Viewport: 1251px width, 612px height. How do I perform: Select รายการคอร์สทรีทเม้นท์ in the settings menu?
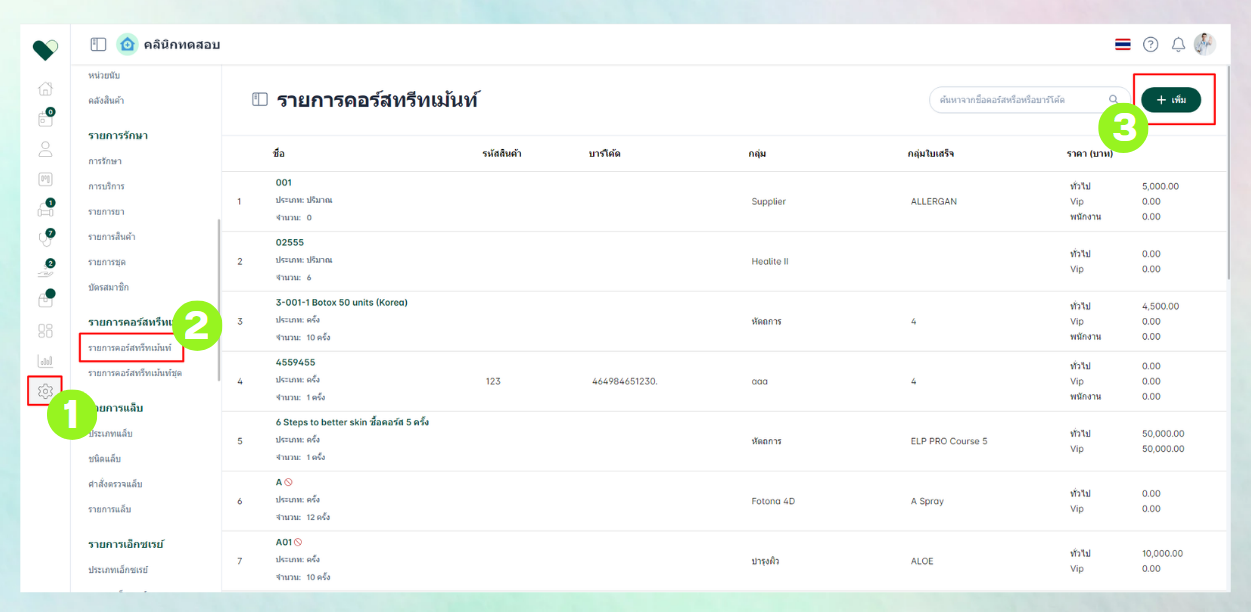(x=130, y=347)
